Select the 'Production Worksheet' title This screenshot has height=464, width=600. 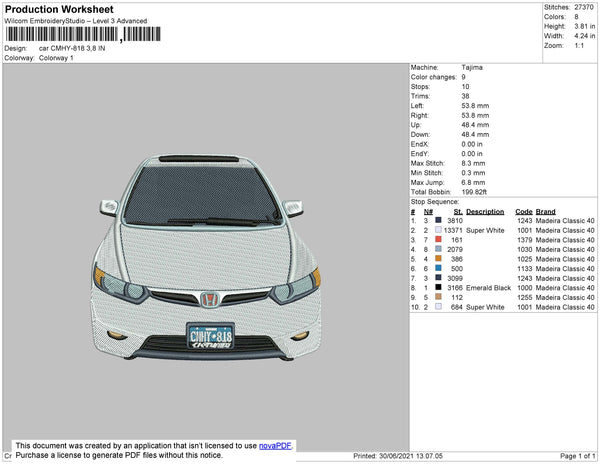[59, 10]
